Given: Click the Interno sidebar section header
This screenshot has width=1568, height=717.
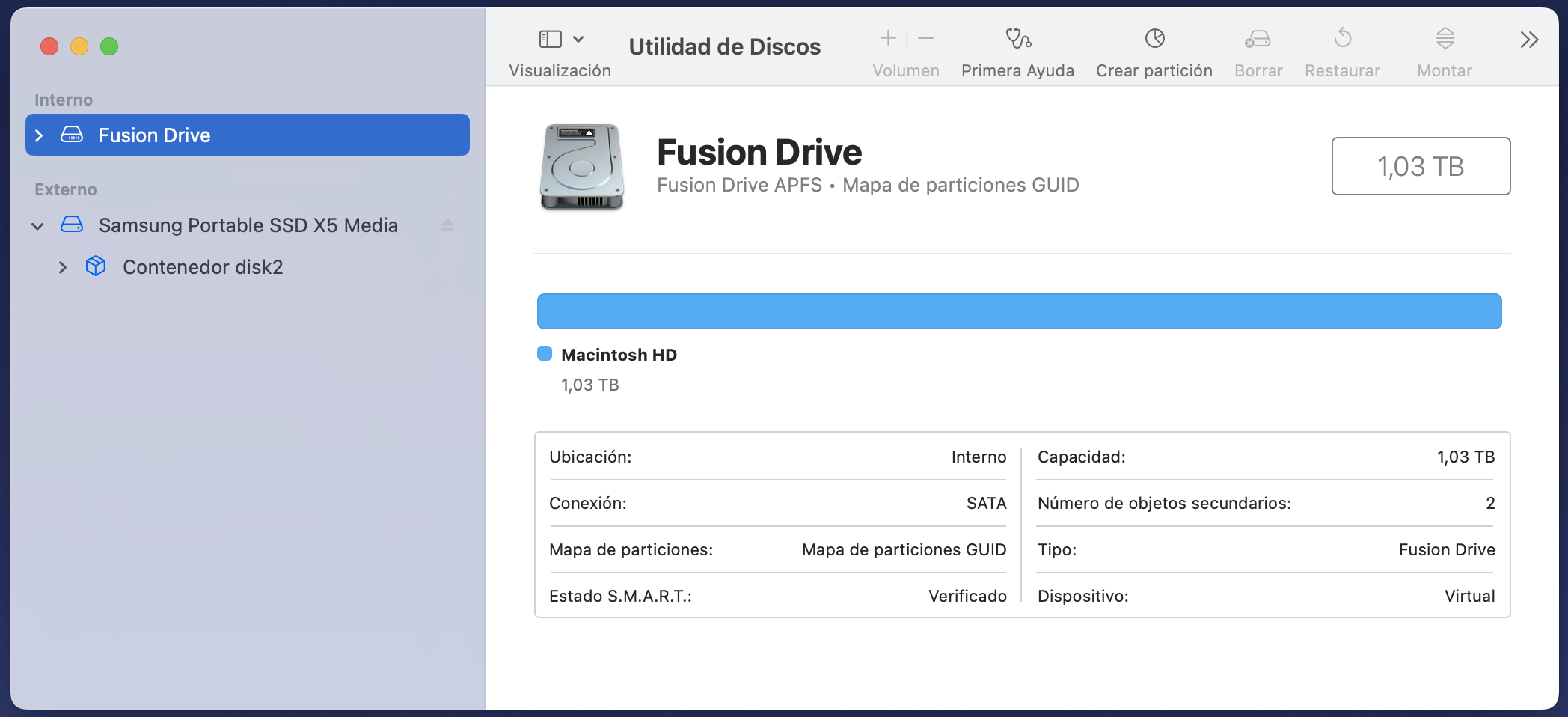Looking at the screenshot, I should click(x=64, y=100).
